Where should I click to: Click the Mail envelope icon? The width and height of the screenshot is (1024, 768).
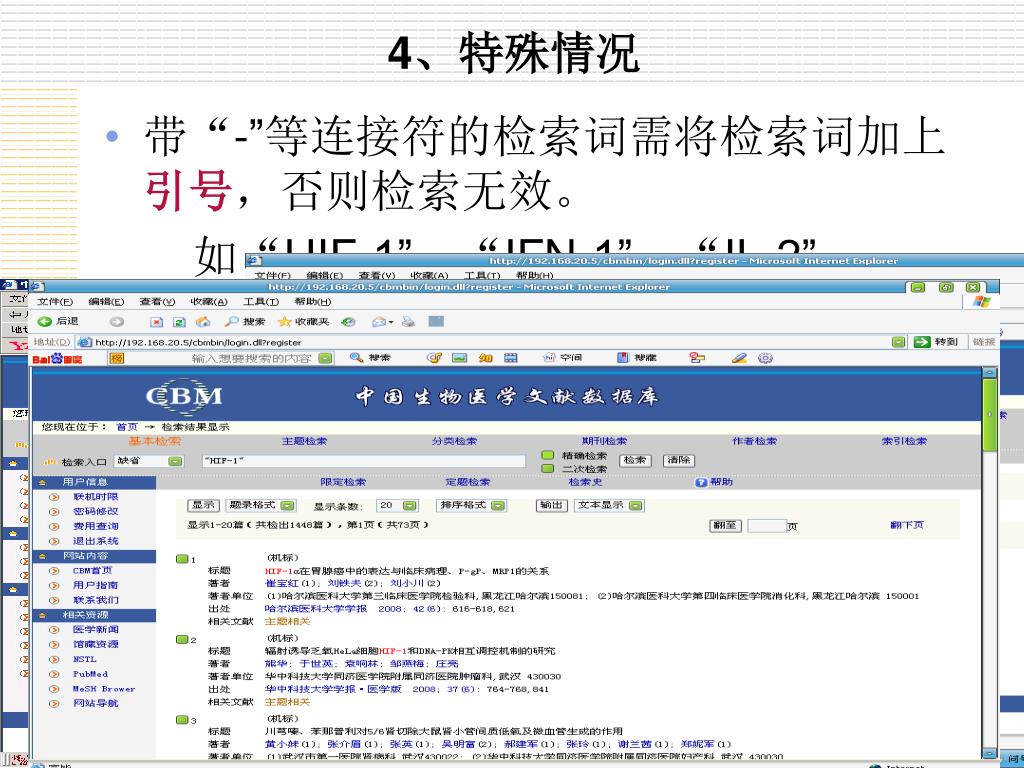pos(379,321)
